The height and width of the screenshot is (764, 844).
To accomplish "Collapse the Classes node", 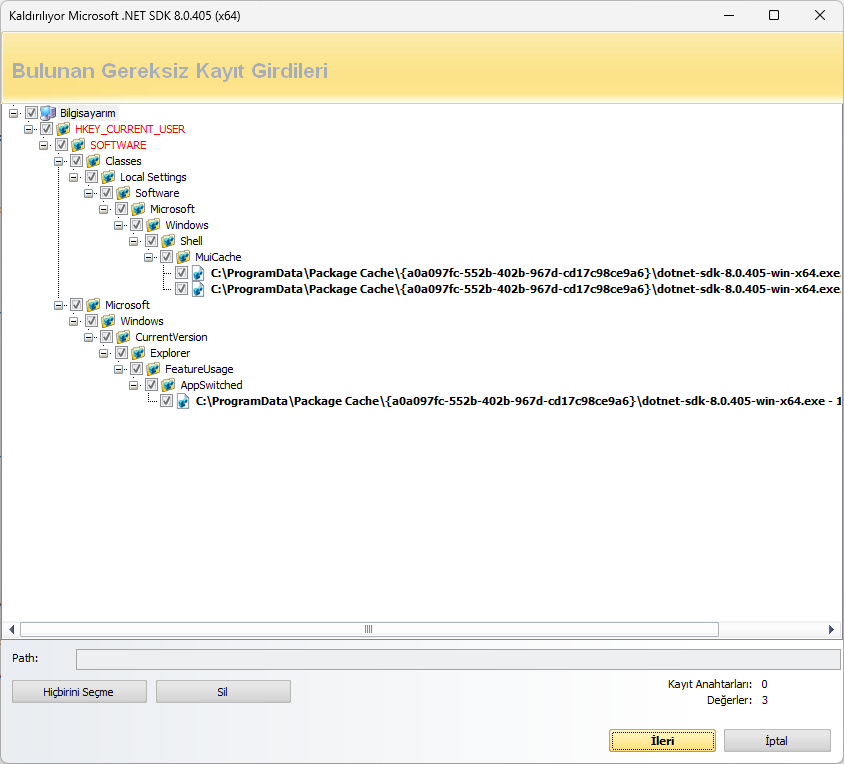I will click(59, 161).
